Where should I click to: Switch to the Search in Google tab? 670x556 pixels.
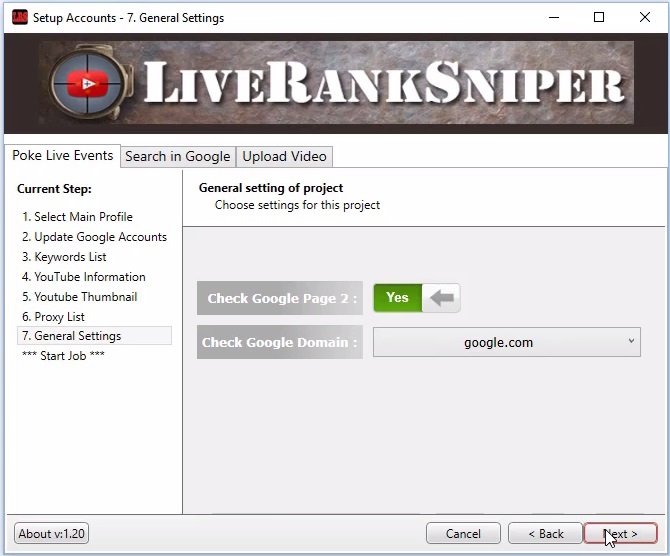178,156
